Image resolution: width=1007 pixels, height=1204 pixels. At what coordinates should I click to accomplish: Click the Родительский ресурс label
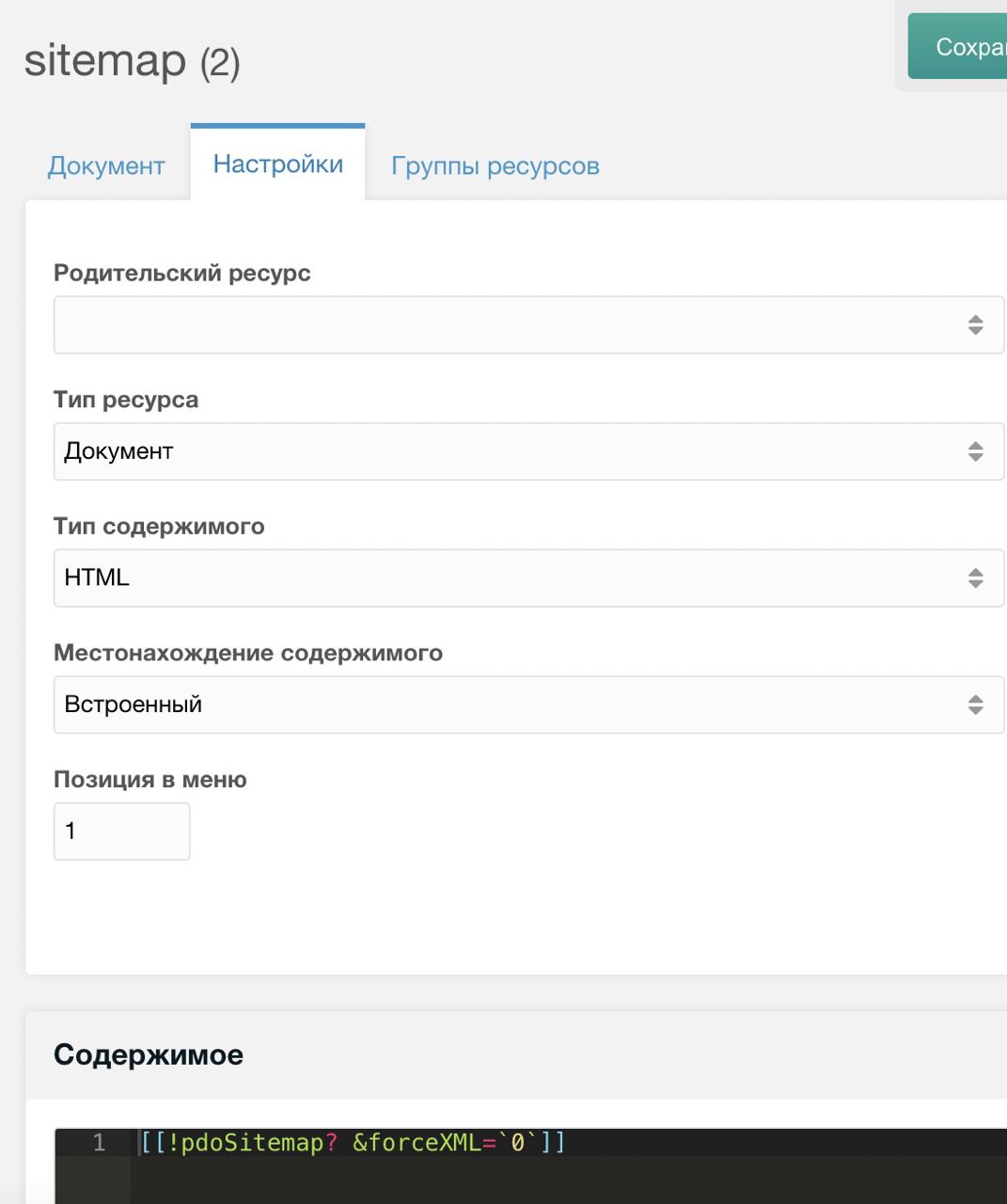click(x=182, y=273)
